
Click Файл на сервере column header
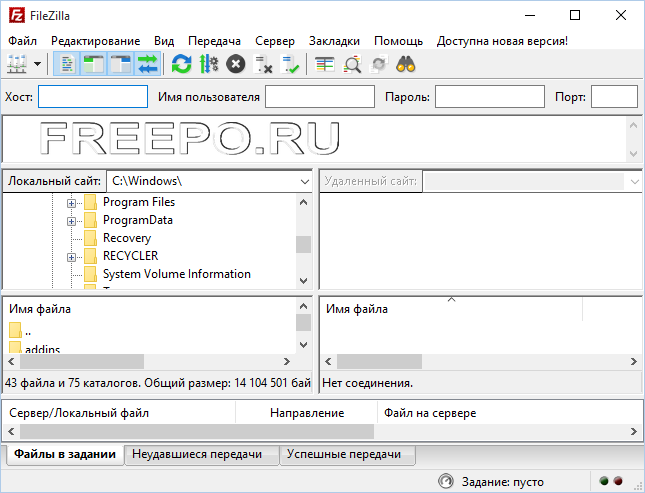[430, 413]
